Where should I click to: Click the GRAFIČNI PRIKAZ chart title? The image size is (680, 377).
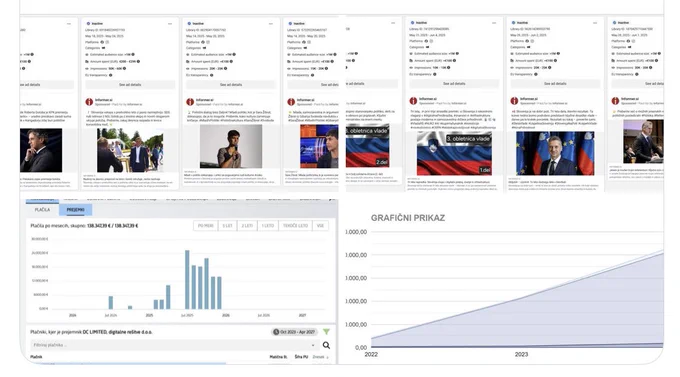408,218
